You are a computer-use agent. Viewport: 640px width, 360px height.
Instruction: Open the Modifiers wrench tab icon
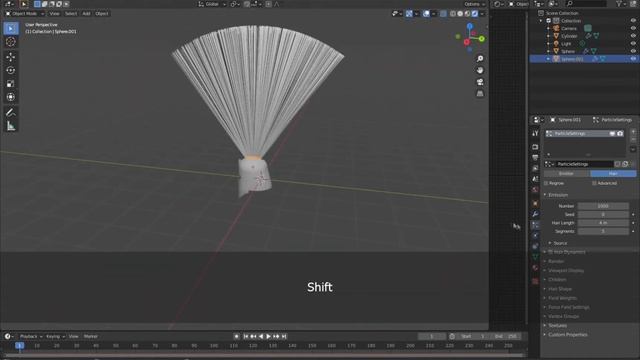(x=535, y=214)
